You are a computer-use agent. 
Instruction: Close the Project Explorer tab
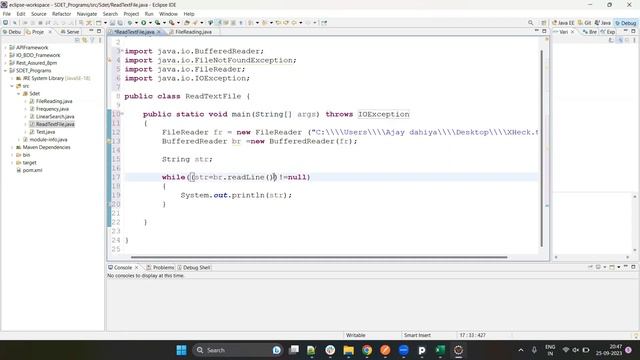(50, 32)
